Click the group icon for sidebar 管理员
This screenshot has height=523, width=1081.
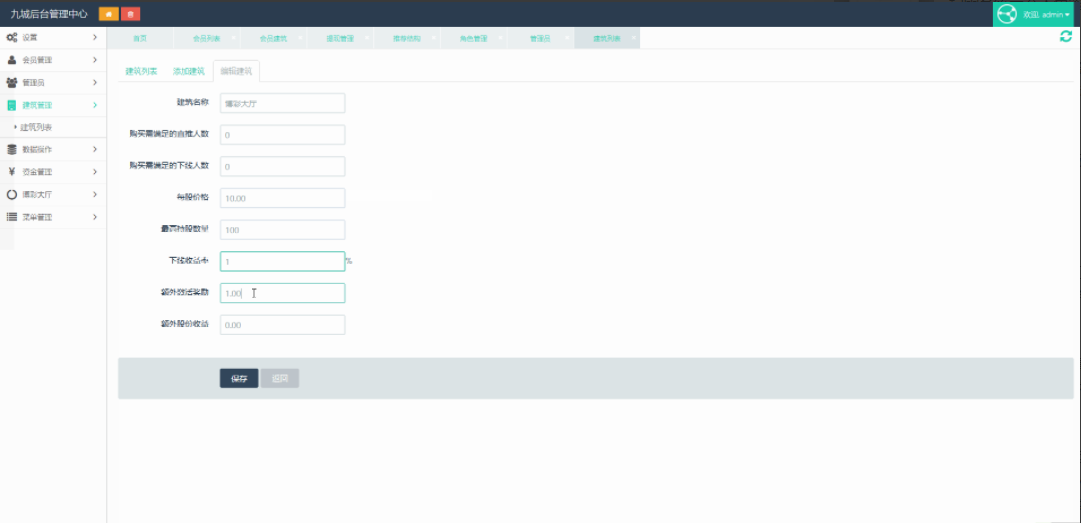[x=12, y=83]
